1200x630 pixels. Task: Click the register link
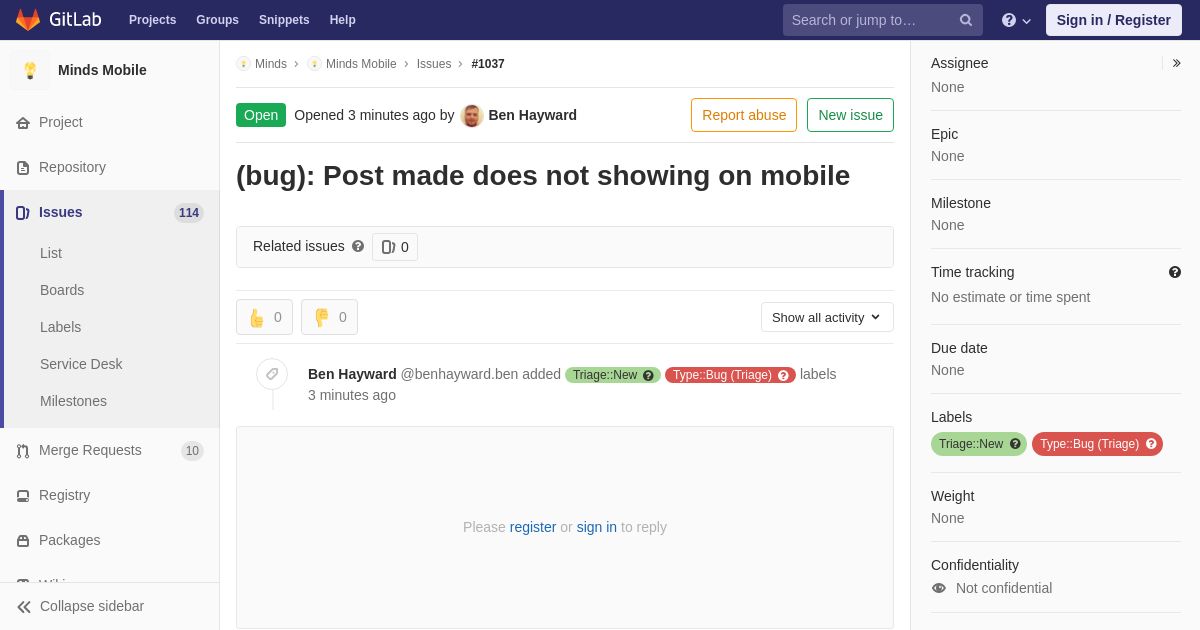tap(533, 527)
